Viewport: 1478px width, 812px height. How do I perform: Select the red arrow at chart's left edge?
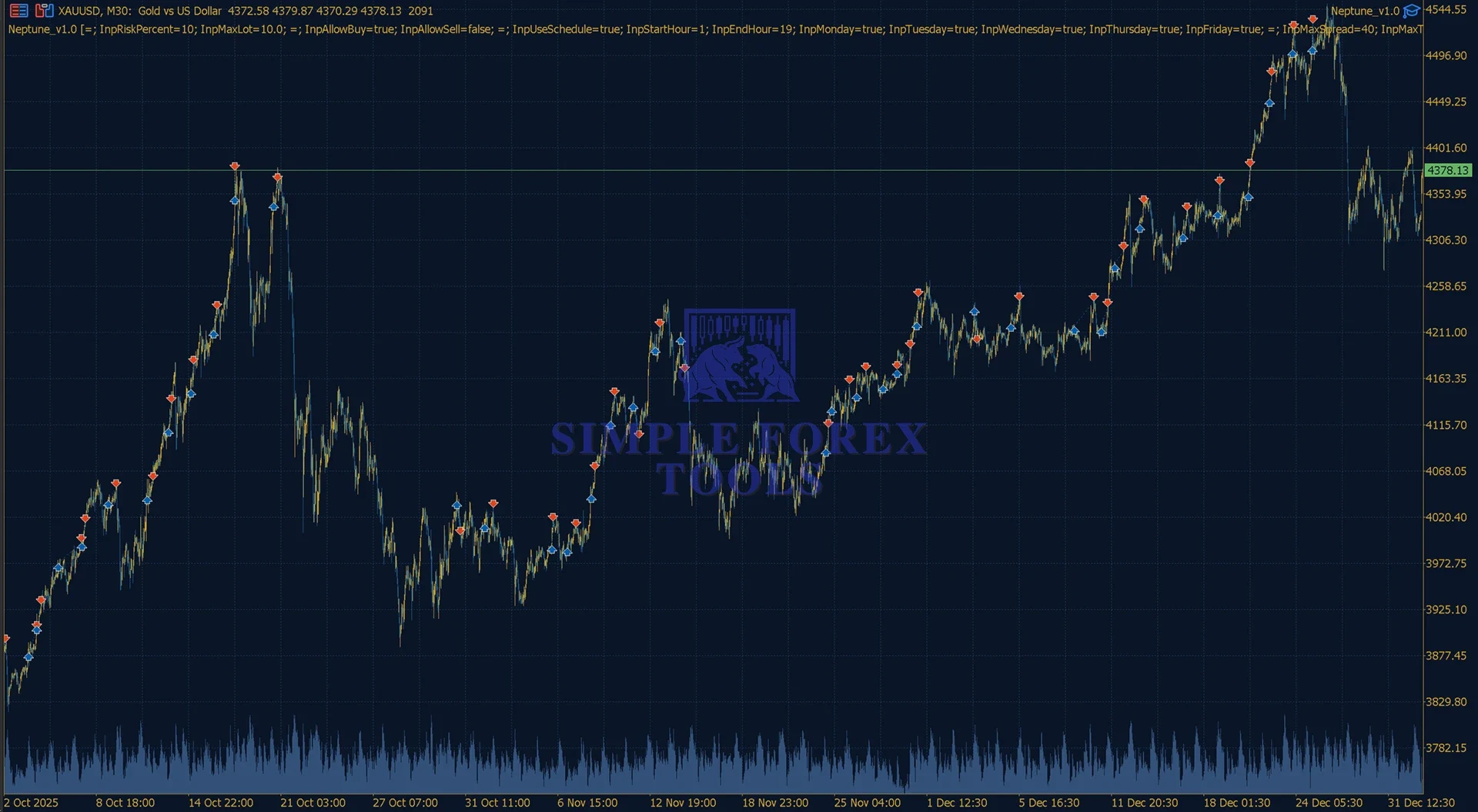6,638
